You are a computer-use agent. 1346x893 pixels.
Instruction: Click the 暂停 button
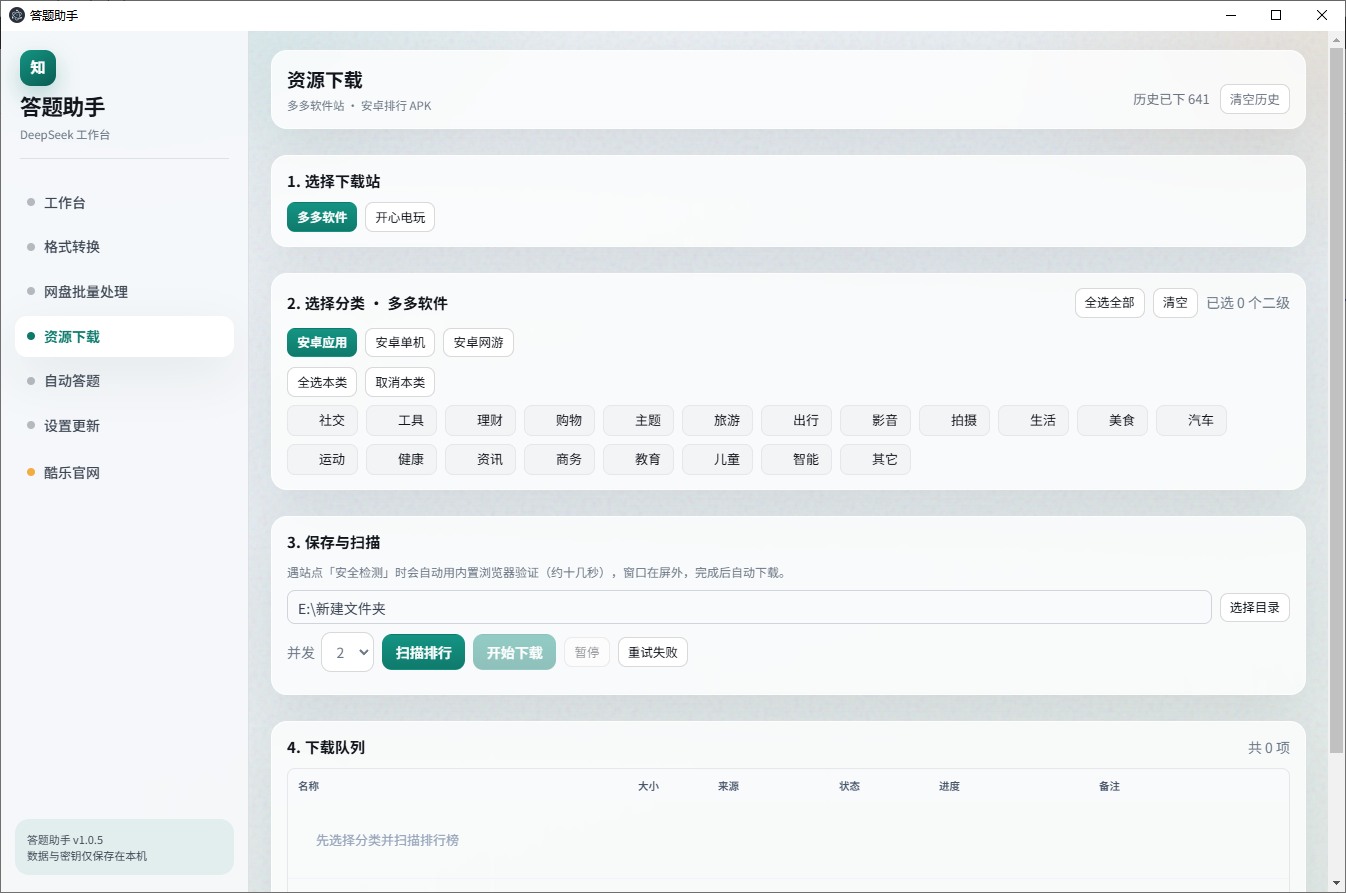[587, 652]
